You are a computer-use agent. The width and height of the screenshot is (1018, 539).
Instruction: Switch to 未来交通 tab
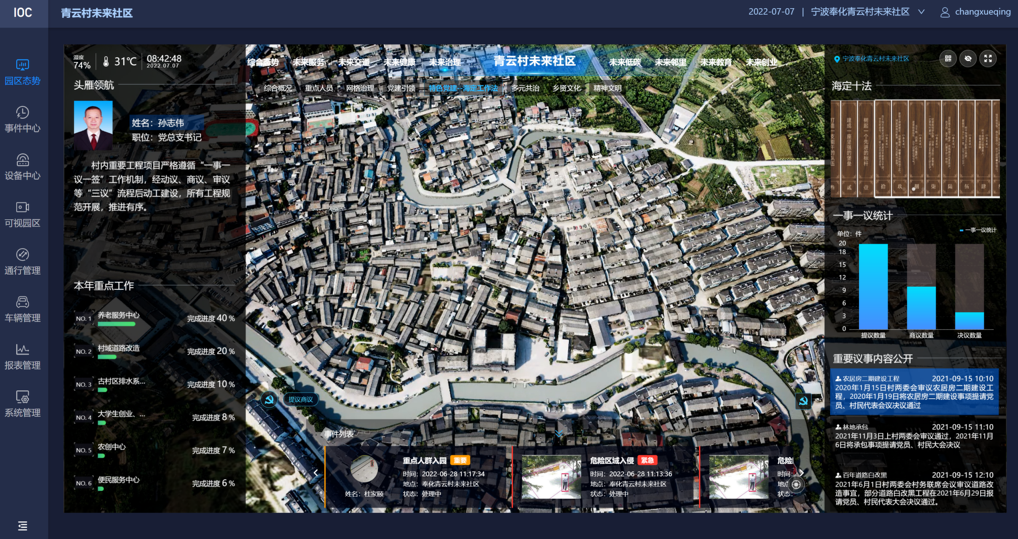coord(354,62)
